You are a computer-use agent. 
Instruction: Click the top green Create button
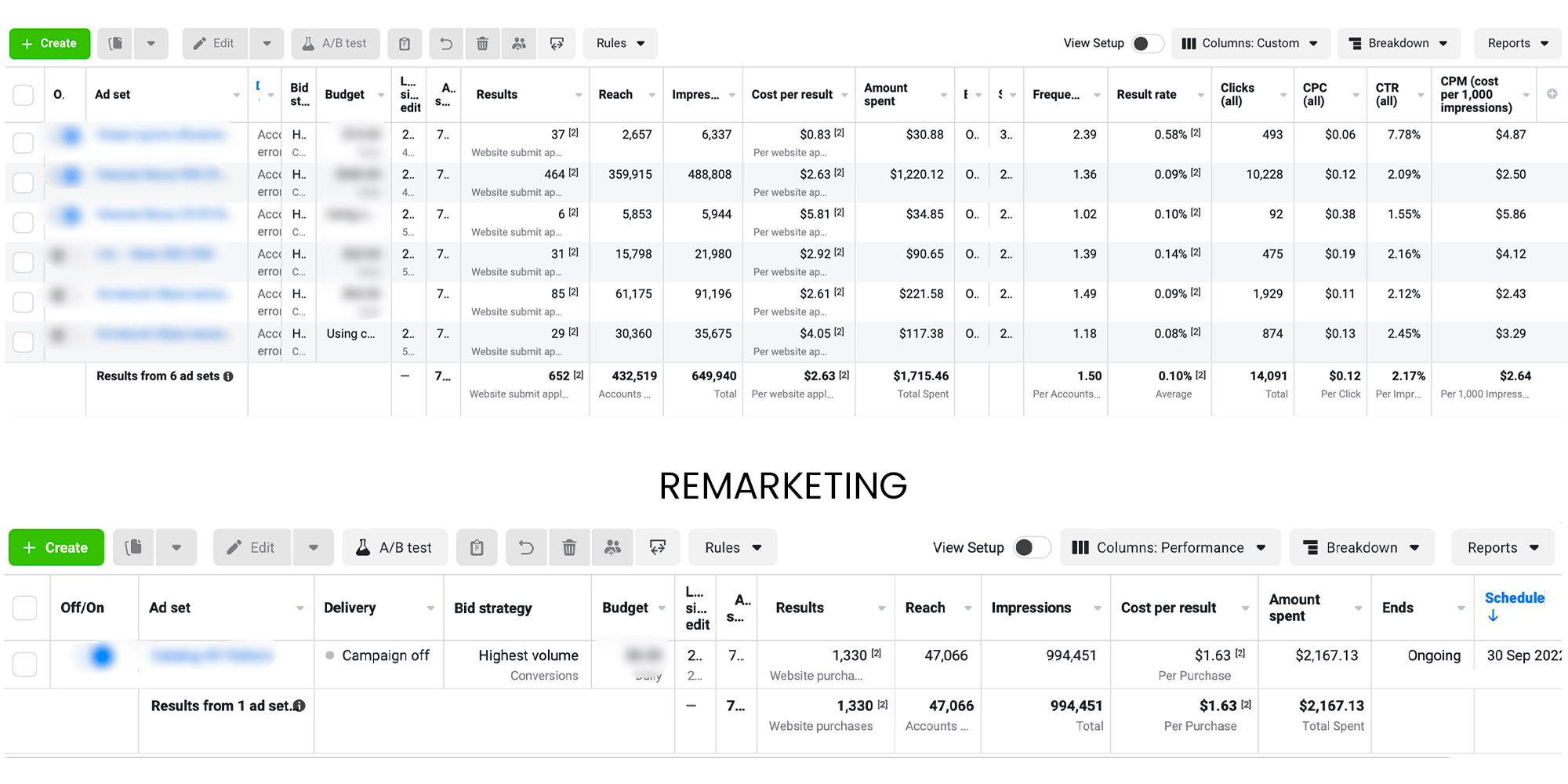(x=49, y=44)
